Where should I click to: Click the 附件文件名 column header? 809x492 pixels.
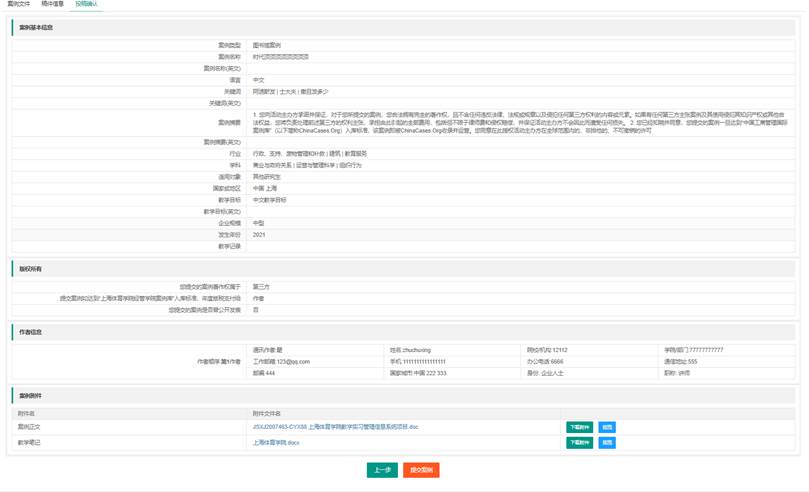click(x=267, y=413)
